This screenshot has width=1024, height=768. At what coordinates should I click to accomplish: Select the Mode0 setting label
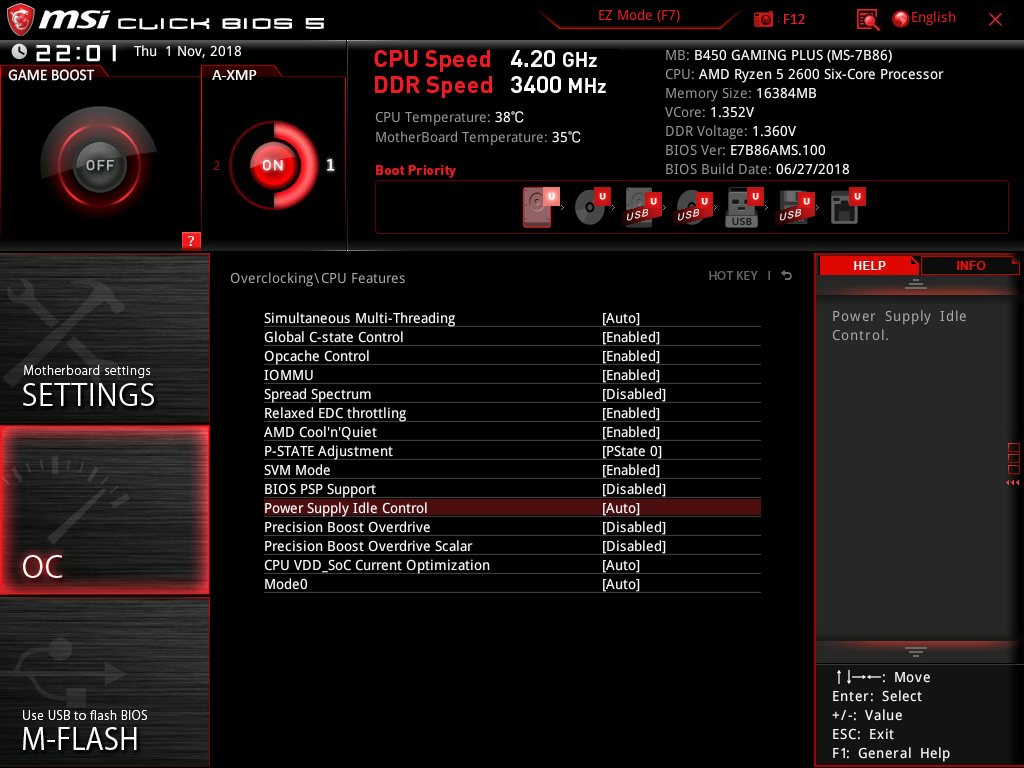[x=285, y=583]
